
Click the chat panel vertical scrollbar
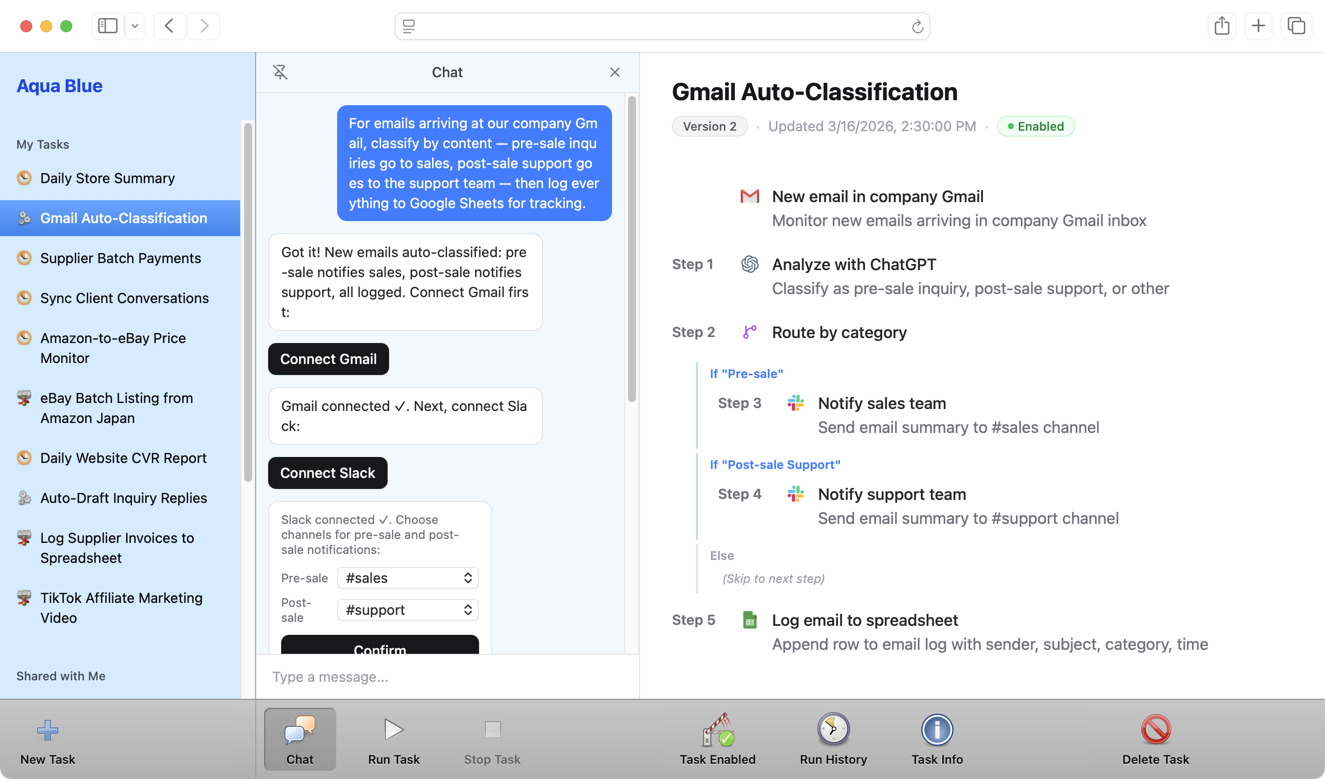click(x=631, y=250)
